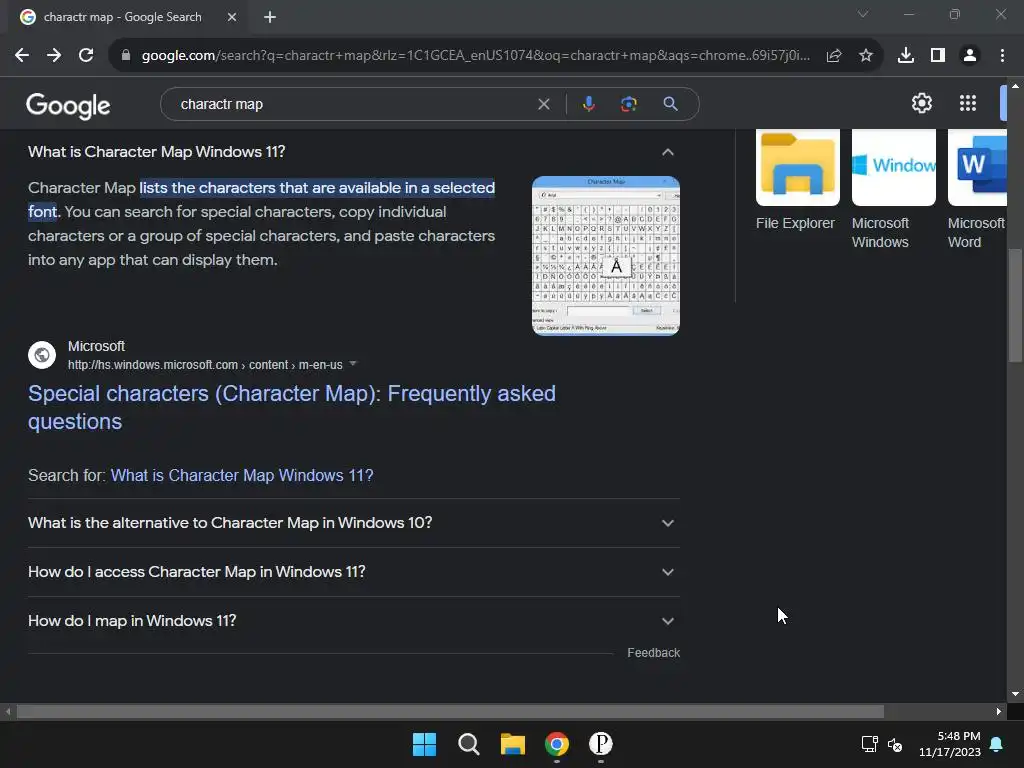Search for What is Character Map Windows 11
Image resolution: width=1024 pixels, height=768 pixels.
click(242, 475)
